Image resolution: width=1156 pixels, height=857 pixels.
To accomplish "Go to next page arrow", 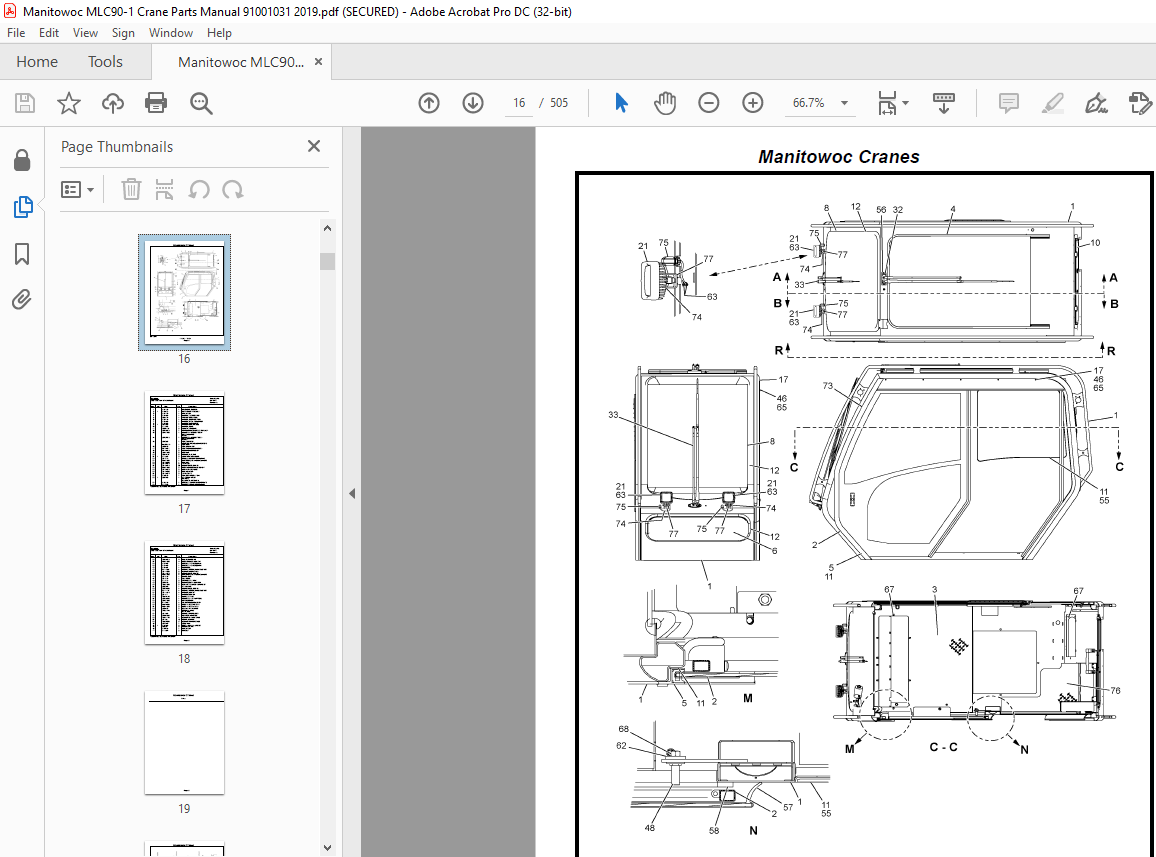I will point(473,103).
